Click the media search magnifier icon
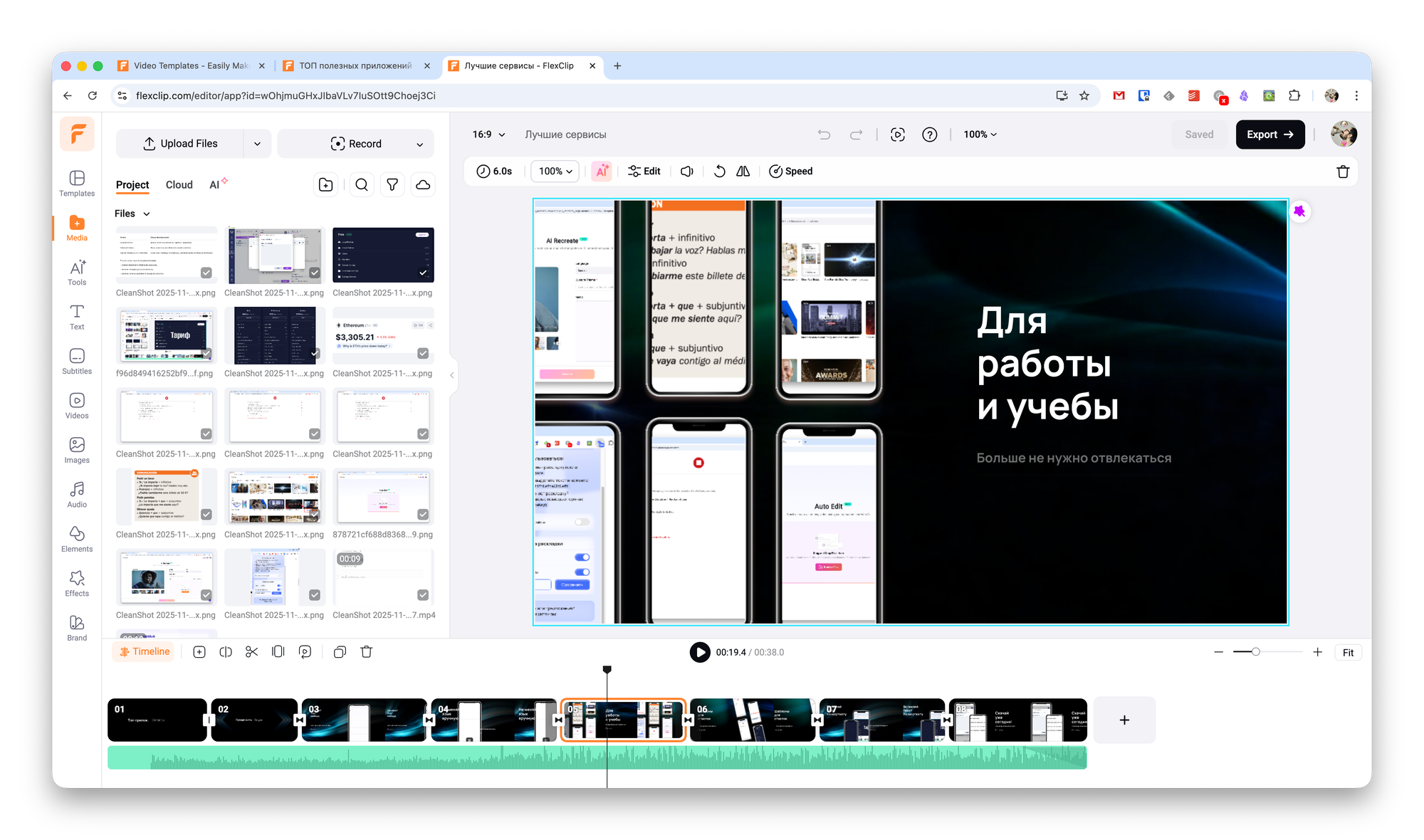Screen dimensions: 1424x840 coord(362,185)
